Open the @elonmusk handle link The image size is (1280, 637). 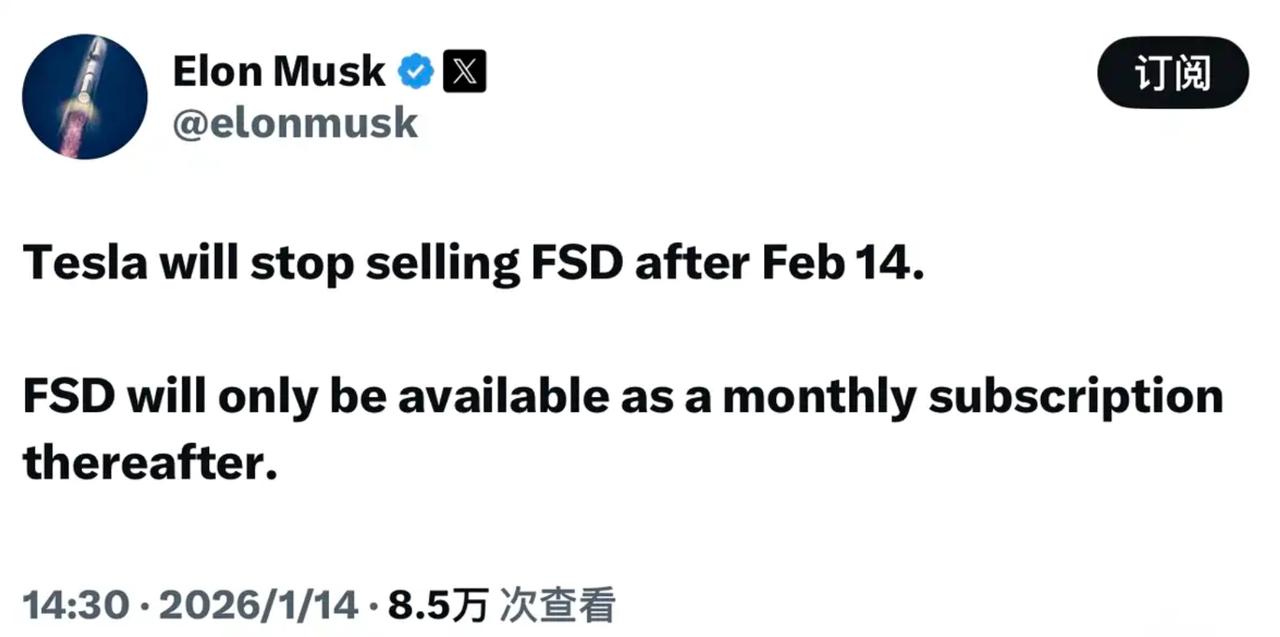[297, 122]
